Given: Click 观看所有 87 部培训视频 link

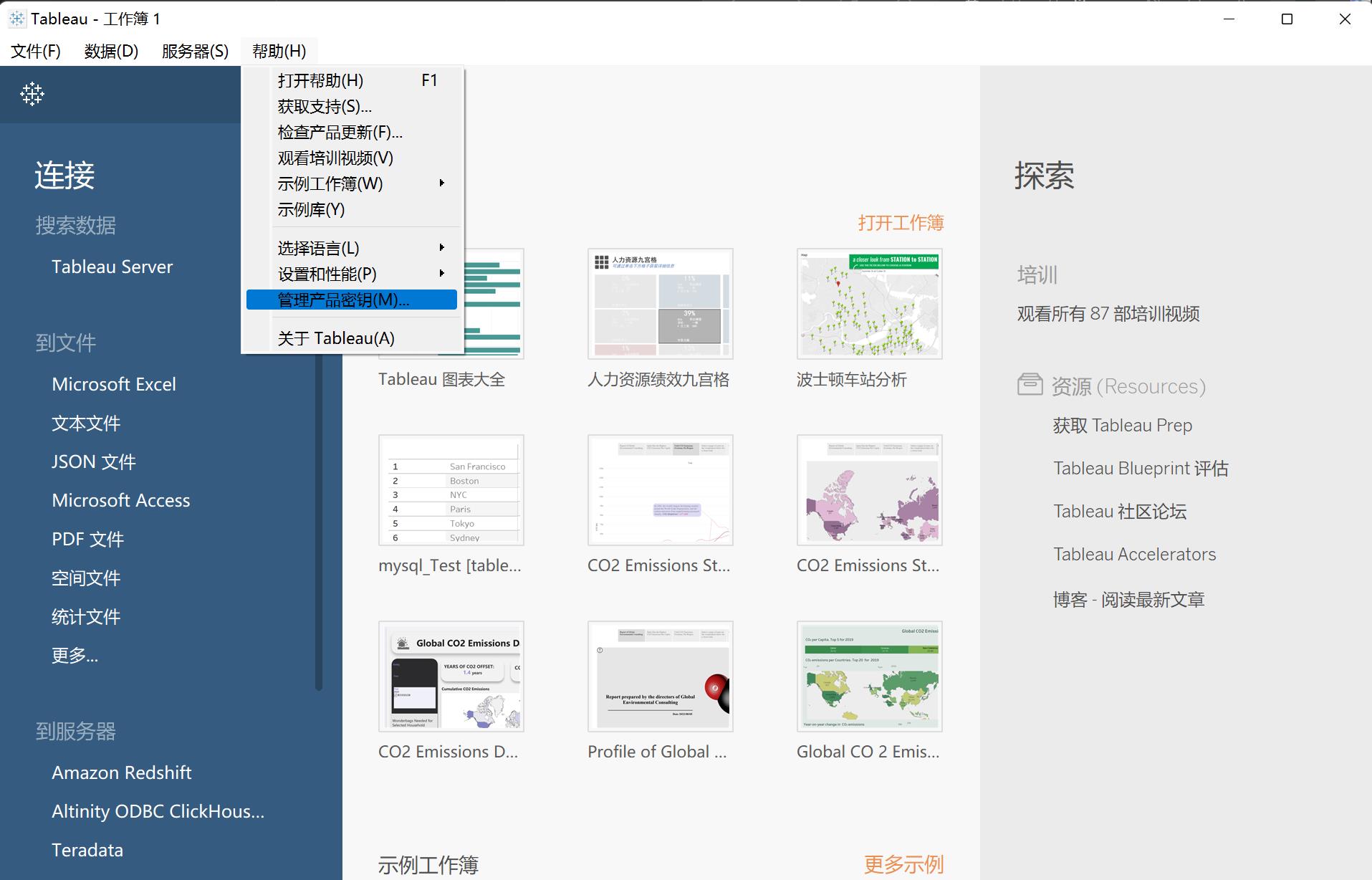Looking at the screenshot, I should (x=1108, y=313).
